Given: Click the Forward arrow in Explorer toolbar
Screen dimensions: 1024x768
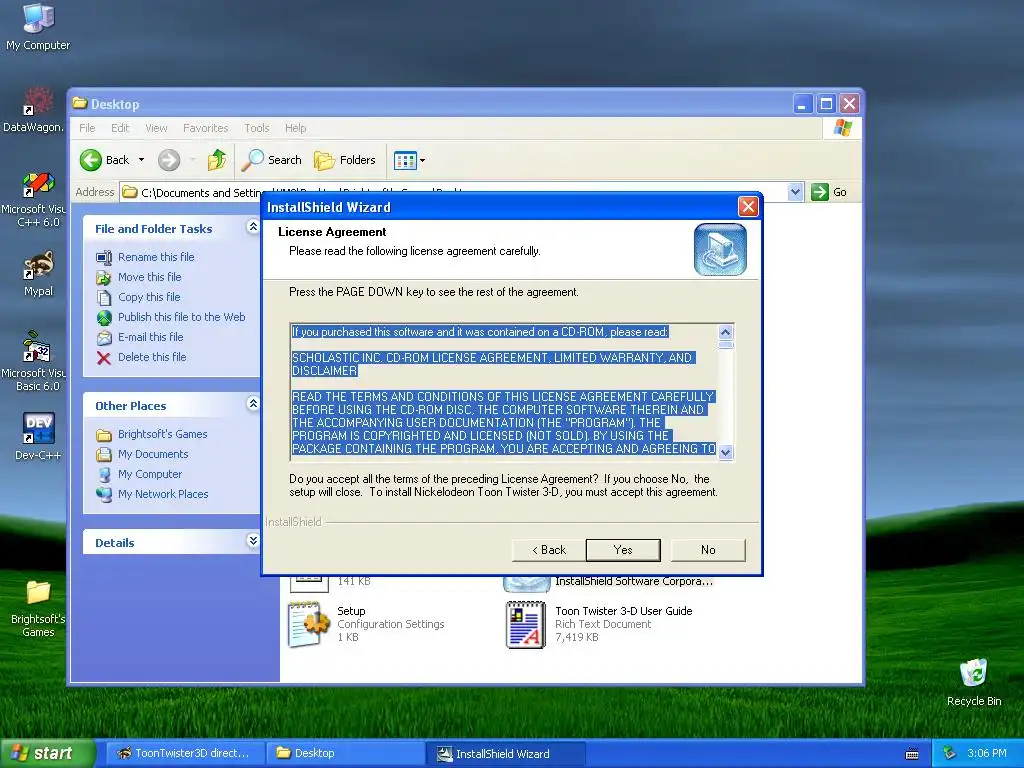Looking at the screenshot, I should pos(169,160).
